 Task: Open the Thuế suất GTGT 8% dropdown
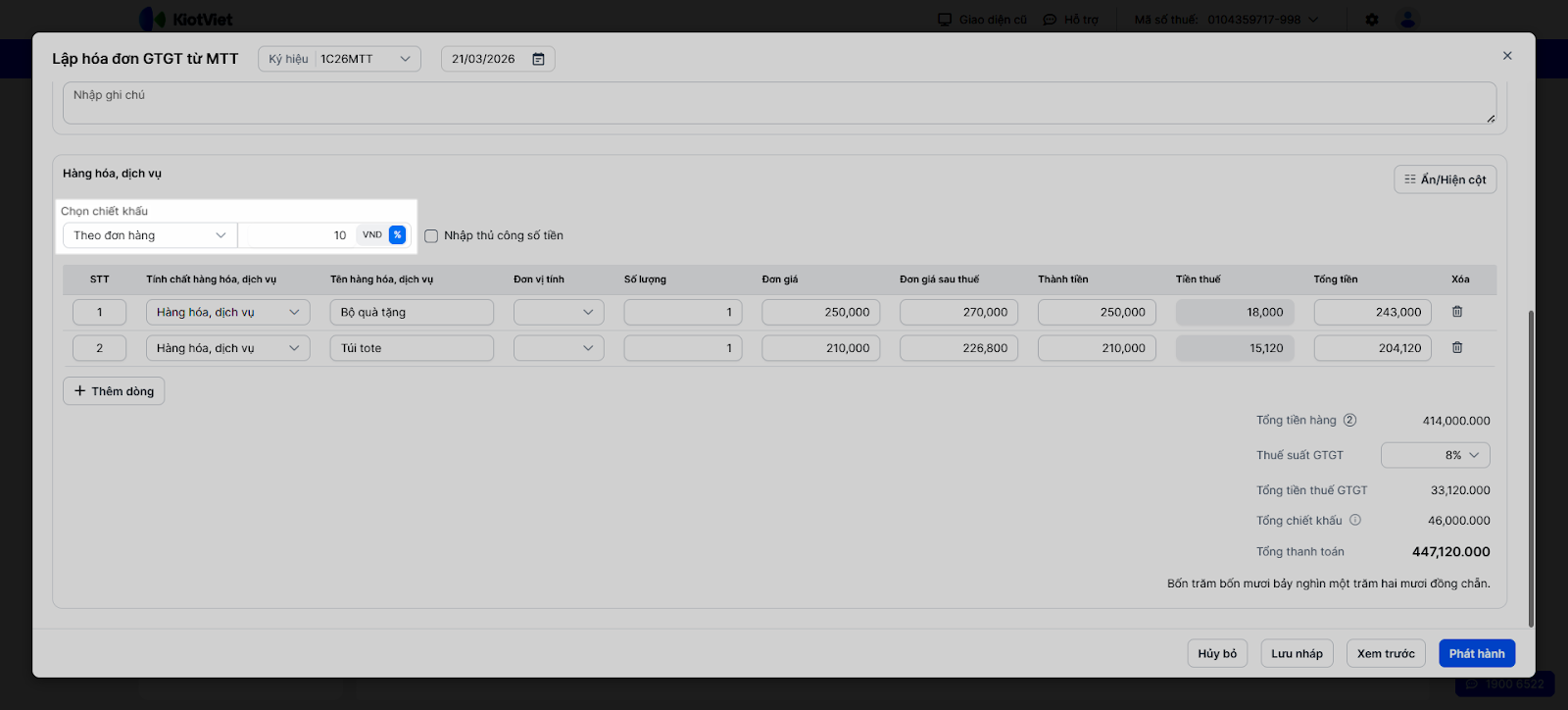coord(1435,455)
